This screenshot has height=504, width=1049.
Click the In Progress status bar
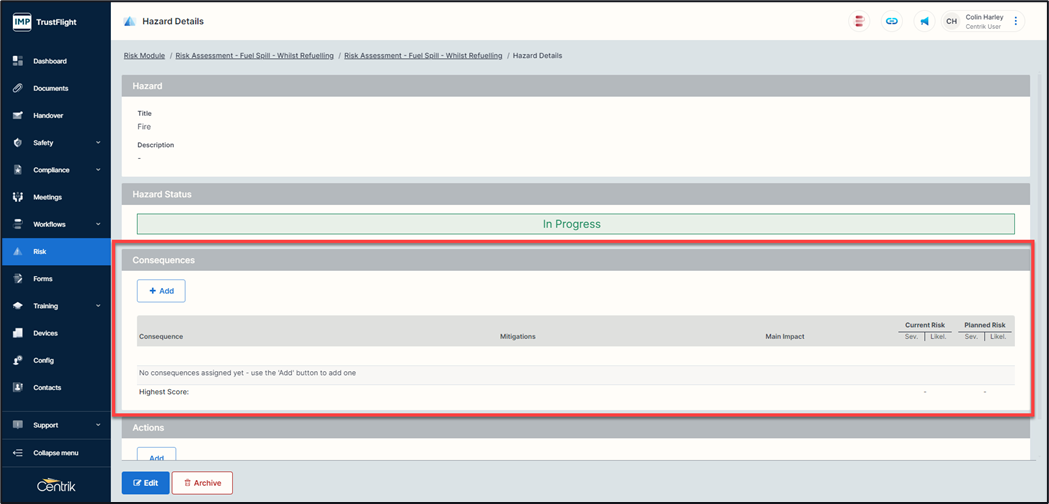575,224
